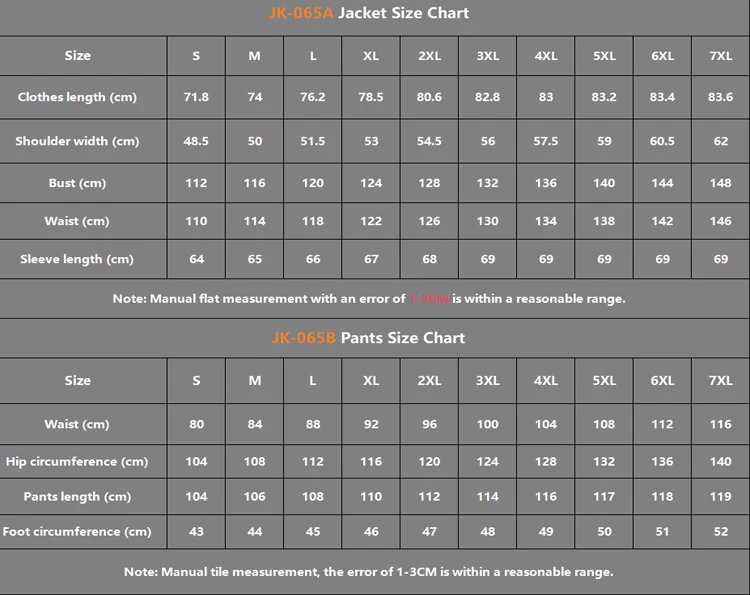Image resolution: width=750 pixels, height=595 pixels.
Task: Click bust value 148 for 7XL
Action: tap(720, 183)
